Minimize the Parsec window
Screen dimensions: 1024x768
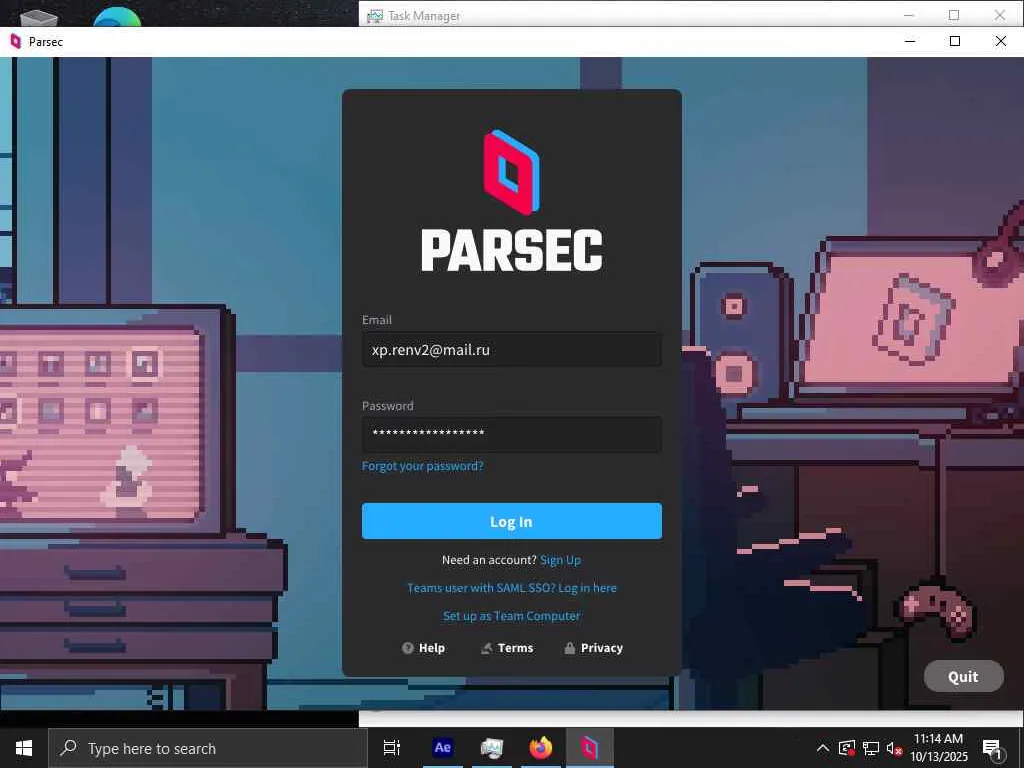click(x=910, y=41)
